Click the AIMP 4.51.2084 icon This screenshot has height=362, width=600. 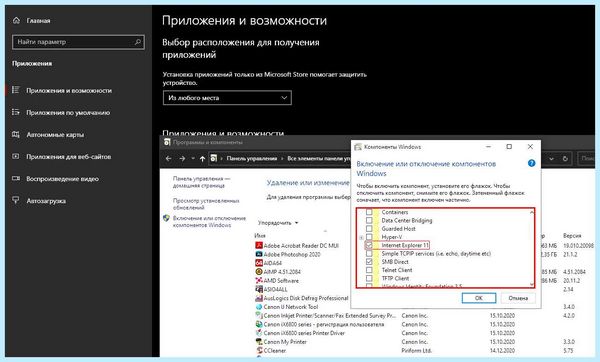pos(259,272)
